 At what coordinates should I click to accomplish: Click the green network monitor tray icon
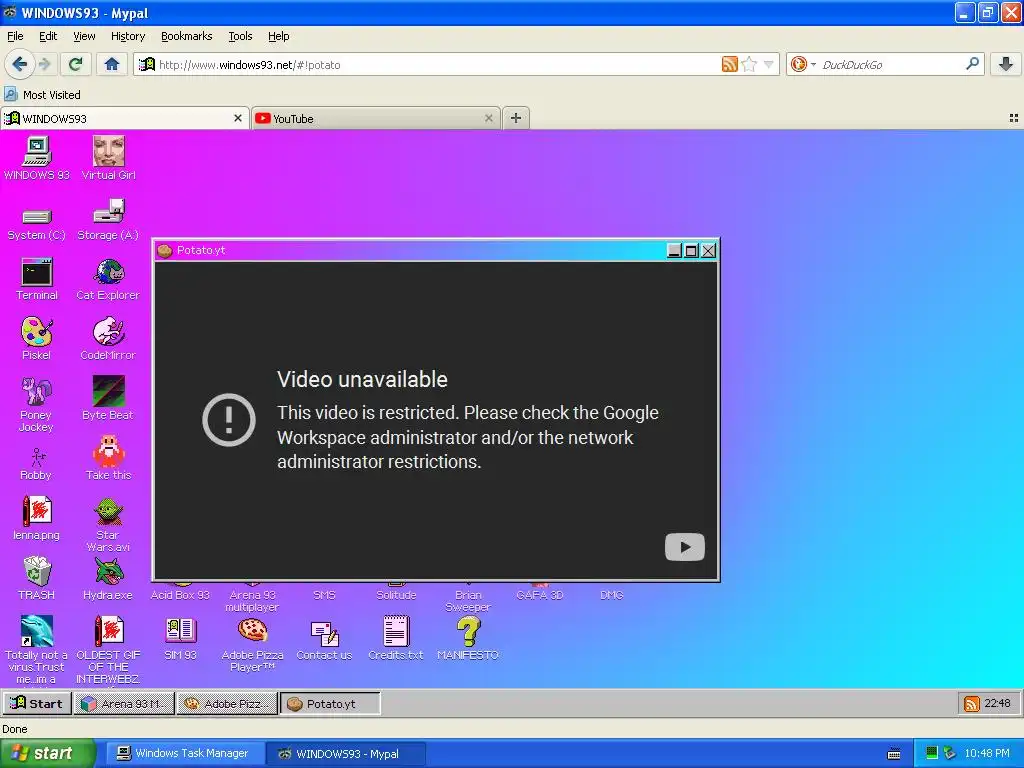click(x=931, y=753)
